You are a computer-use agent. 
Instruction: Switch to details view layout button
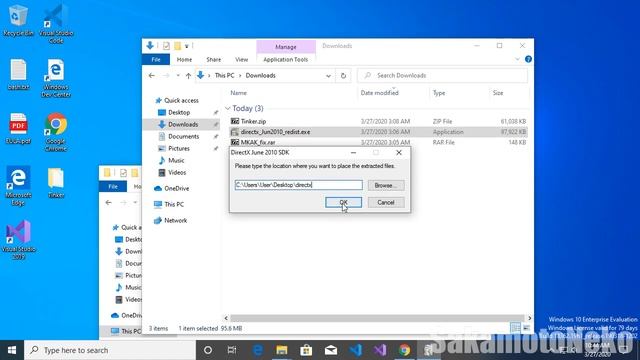click(516, 328)
